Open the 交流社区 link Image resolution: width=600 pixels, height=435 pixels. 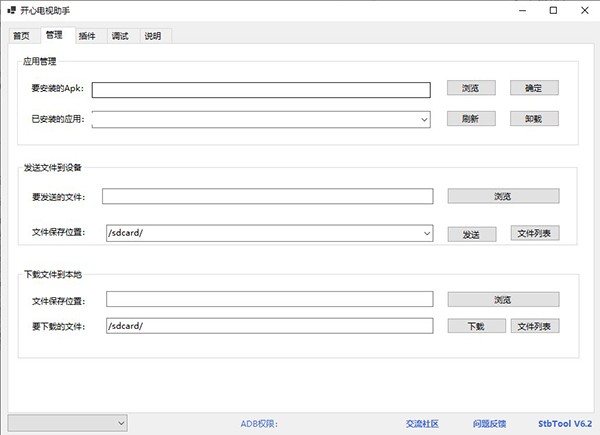tap(422, 424)
